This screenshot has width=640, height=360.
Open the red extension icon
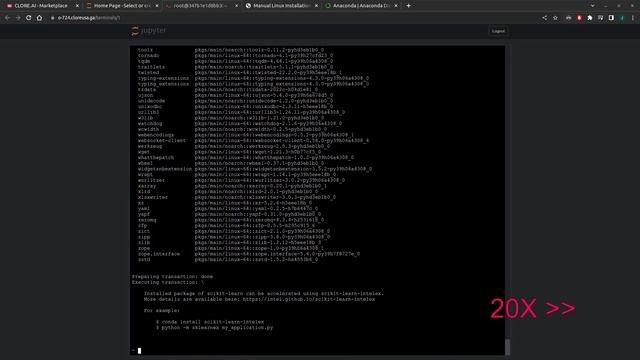click(x=579, y=18)
